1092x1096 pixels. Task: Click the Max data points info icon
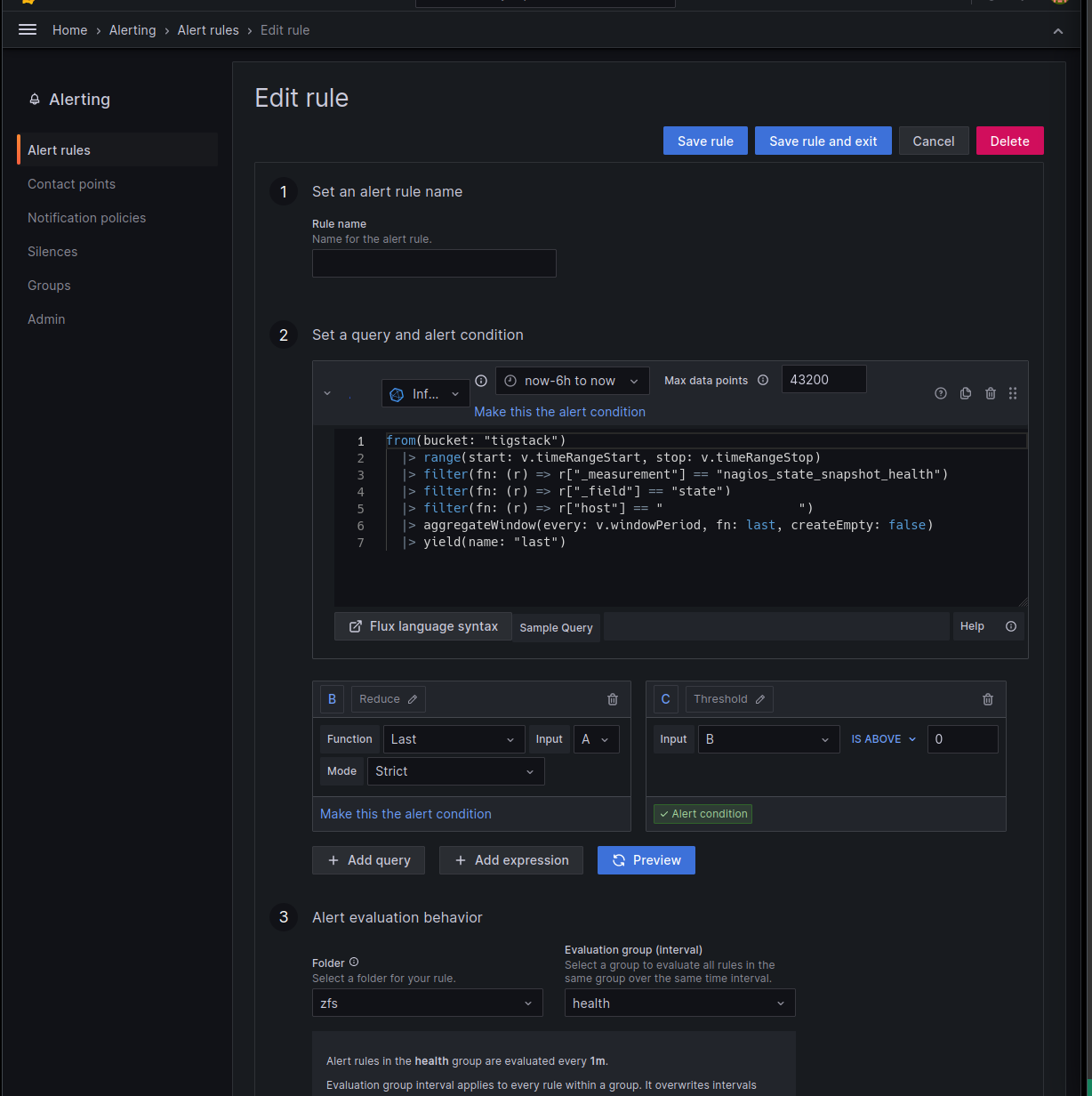coord(763,380)
